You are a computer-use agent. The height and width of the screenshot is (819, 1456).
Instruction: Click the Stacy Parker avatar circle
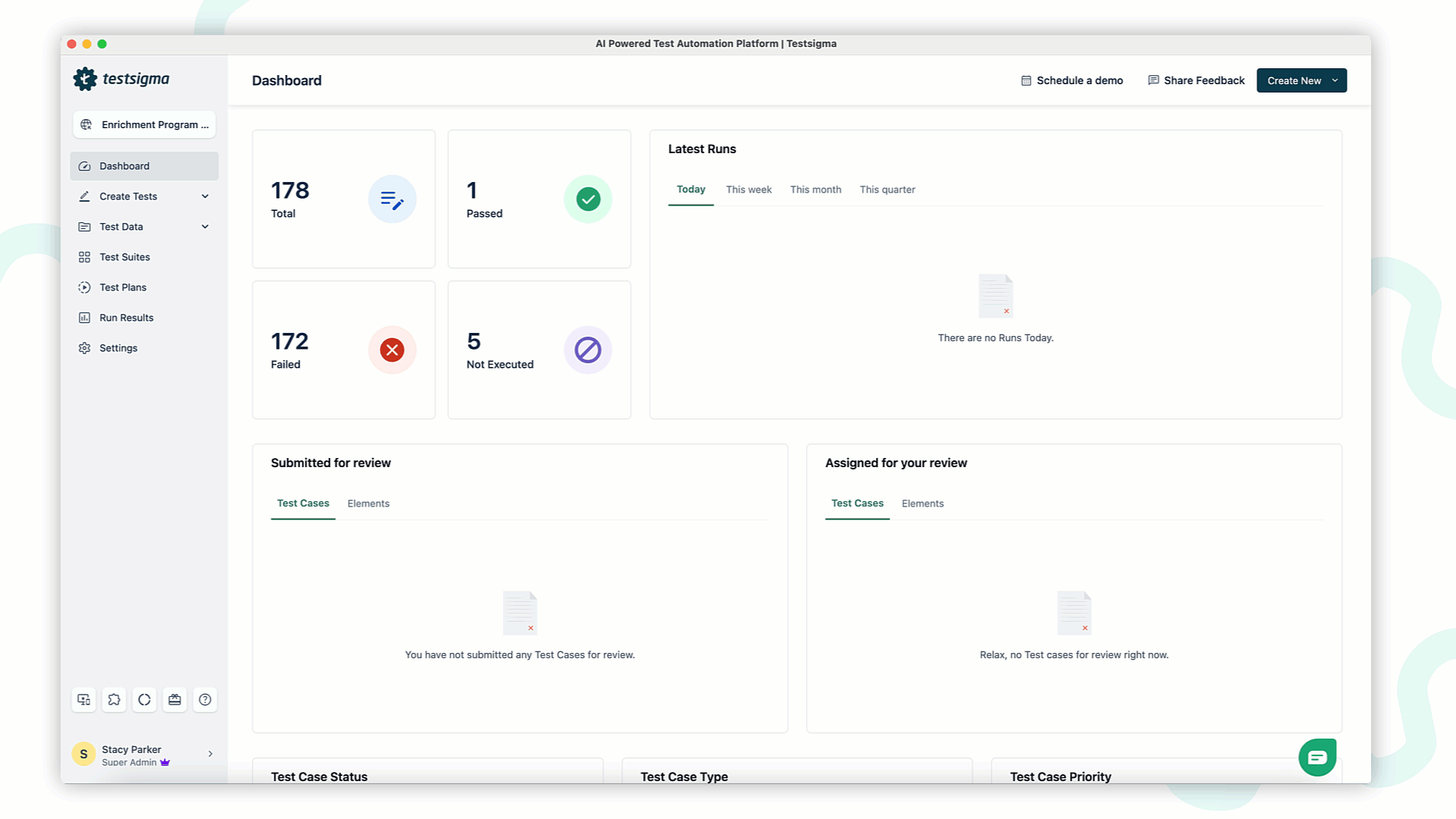pos(83,755)
